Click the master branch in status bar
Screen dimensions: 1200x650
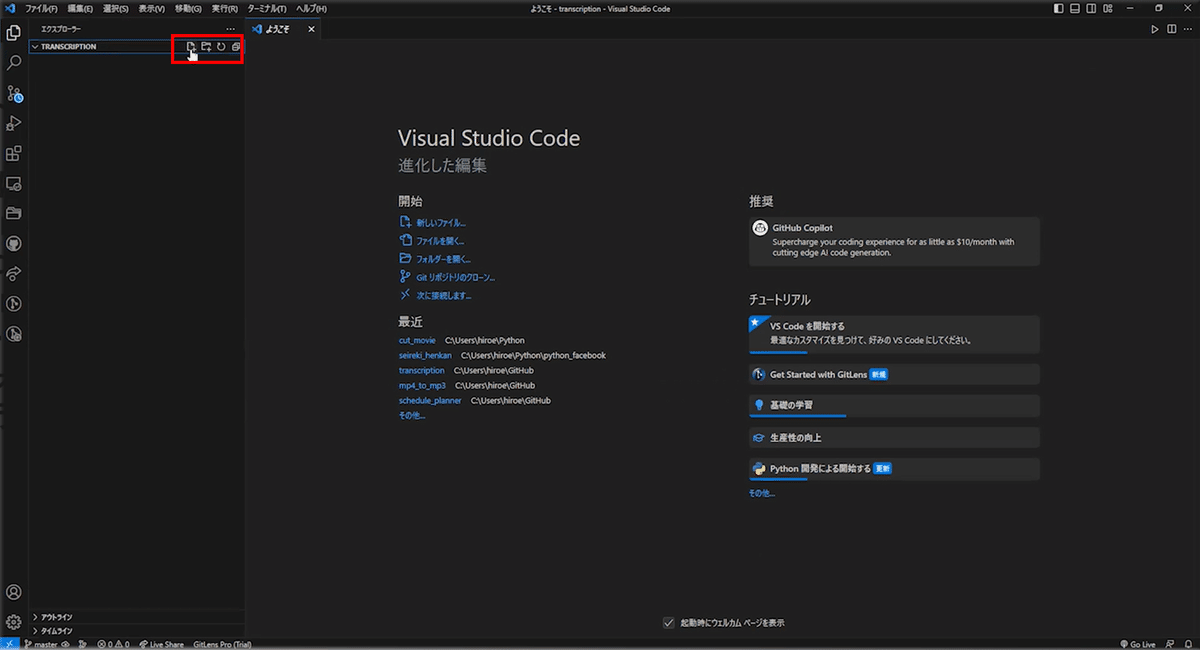[x=40, y=644]
